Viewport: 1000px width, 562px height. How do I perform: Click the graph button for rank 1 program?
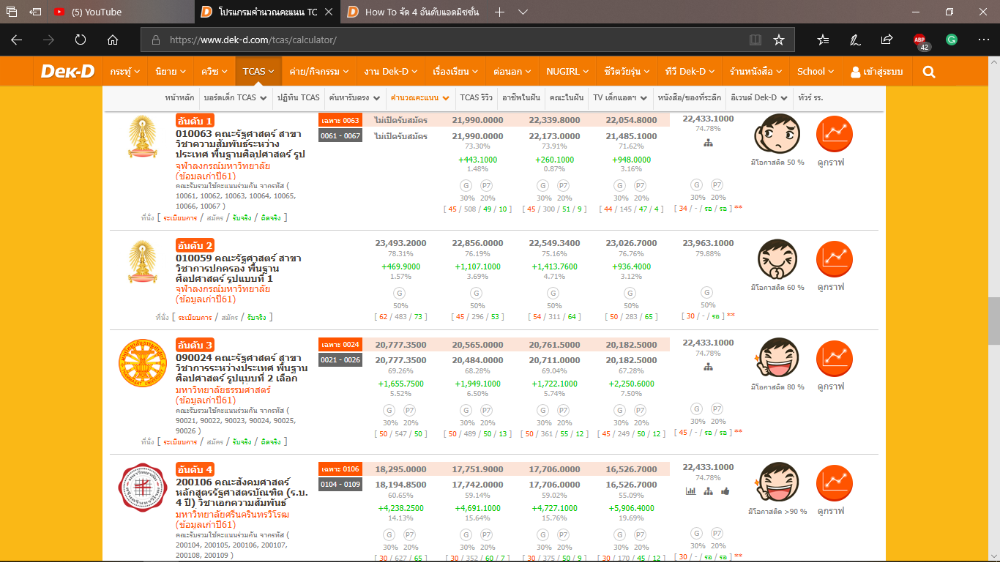click(834, 136)
